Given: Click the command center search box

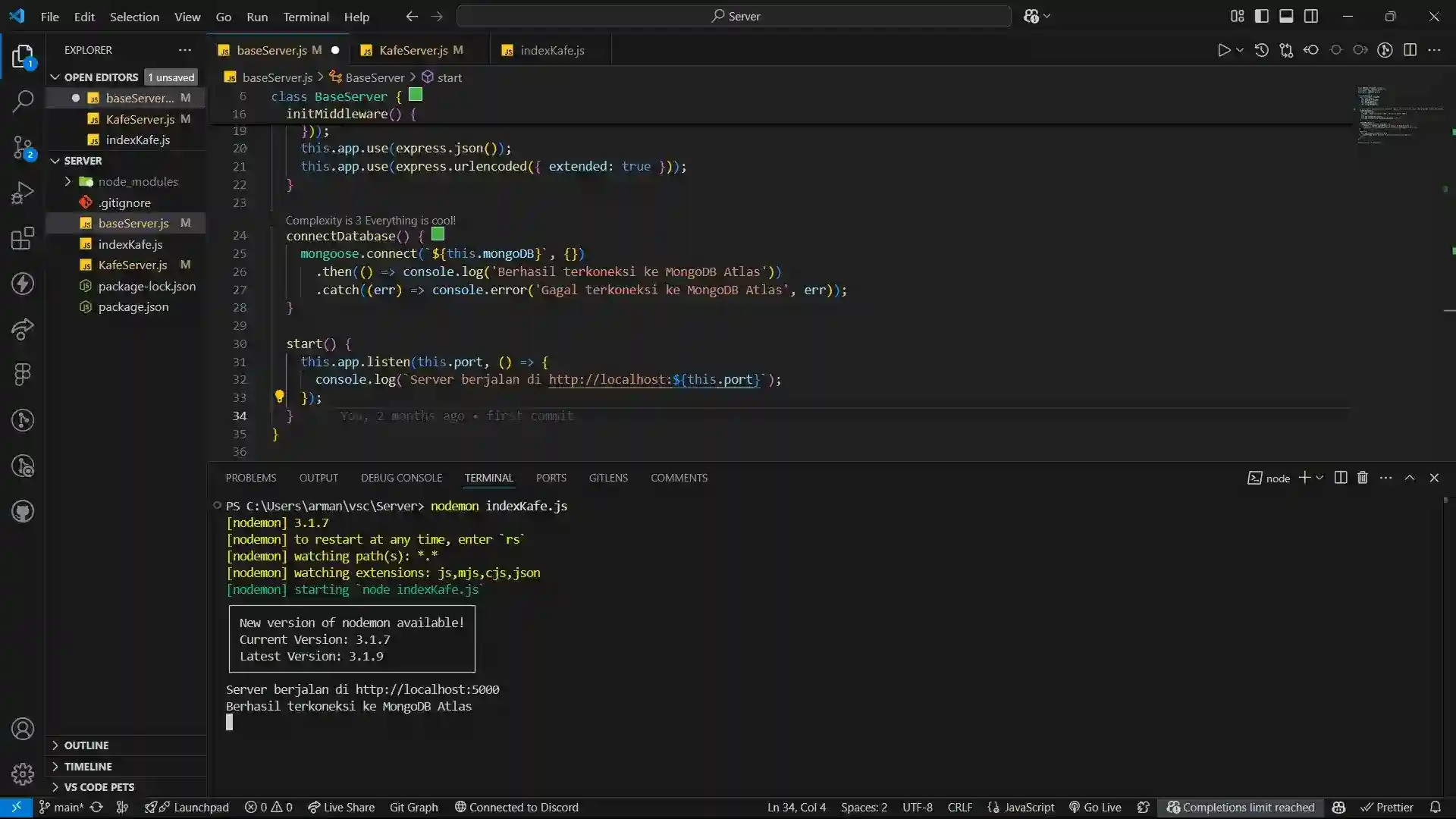Looking at the screenshot, I should pos(733,16).
